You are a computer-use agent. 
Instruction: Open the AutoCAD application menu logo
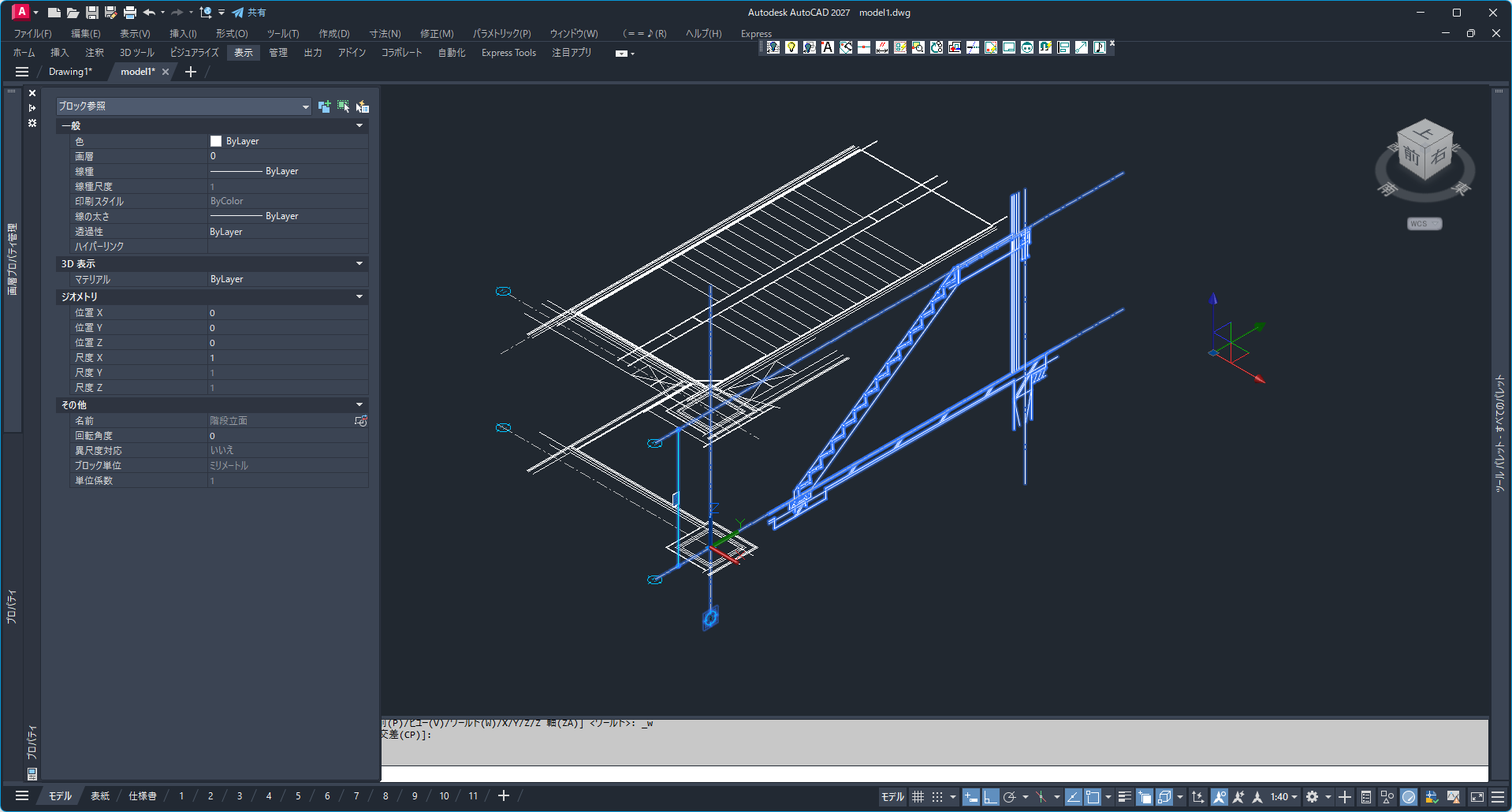point(21,12)
